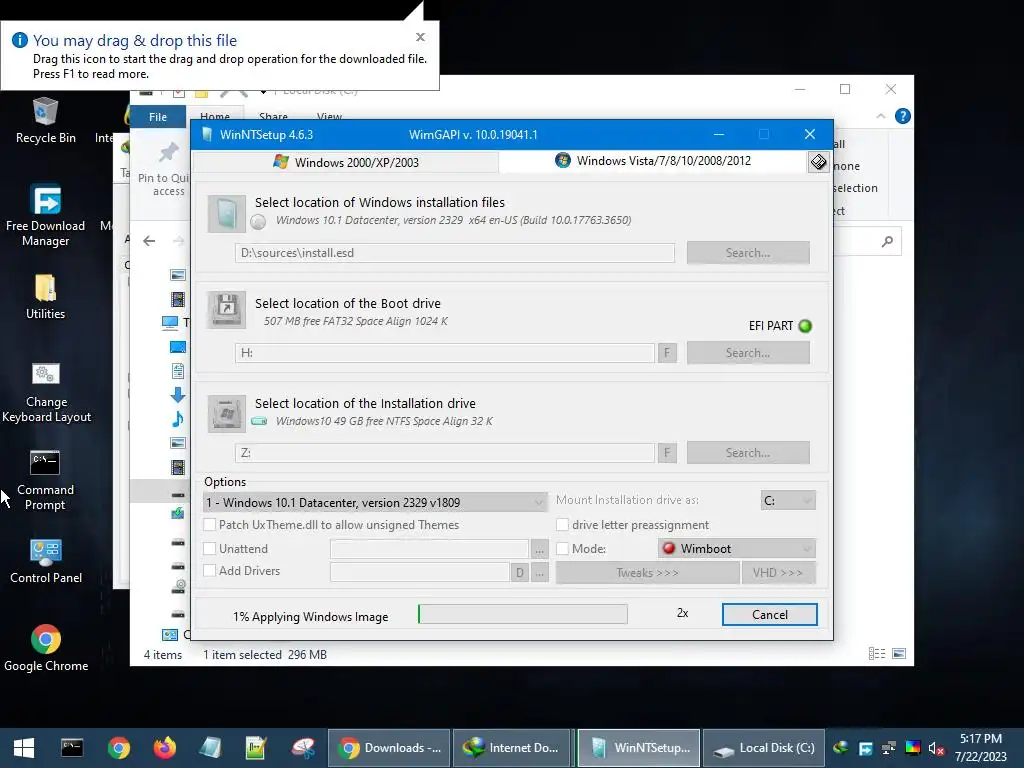Click the Applying Windows Image progress bar

(522, 614)
